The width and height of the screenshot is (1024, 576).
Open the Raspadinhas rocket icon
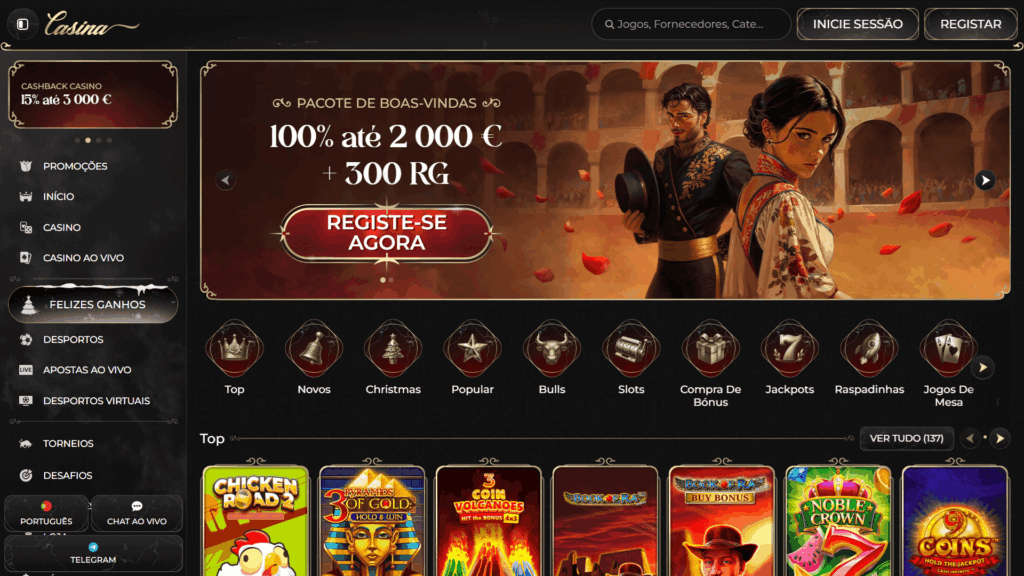(869, 349)
